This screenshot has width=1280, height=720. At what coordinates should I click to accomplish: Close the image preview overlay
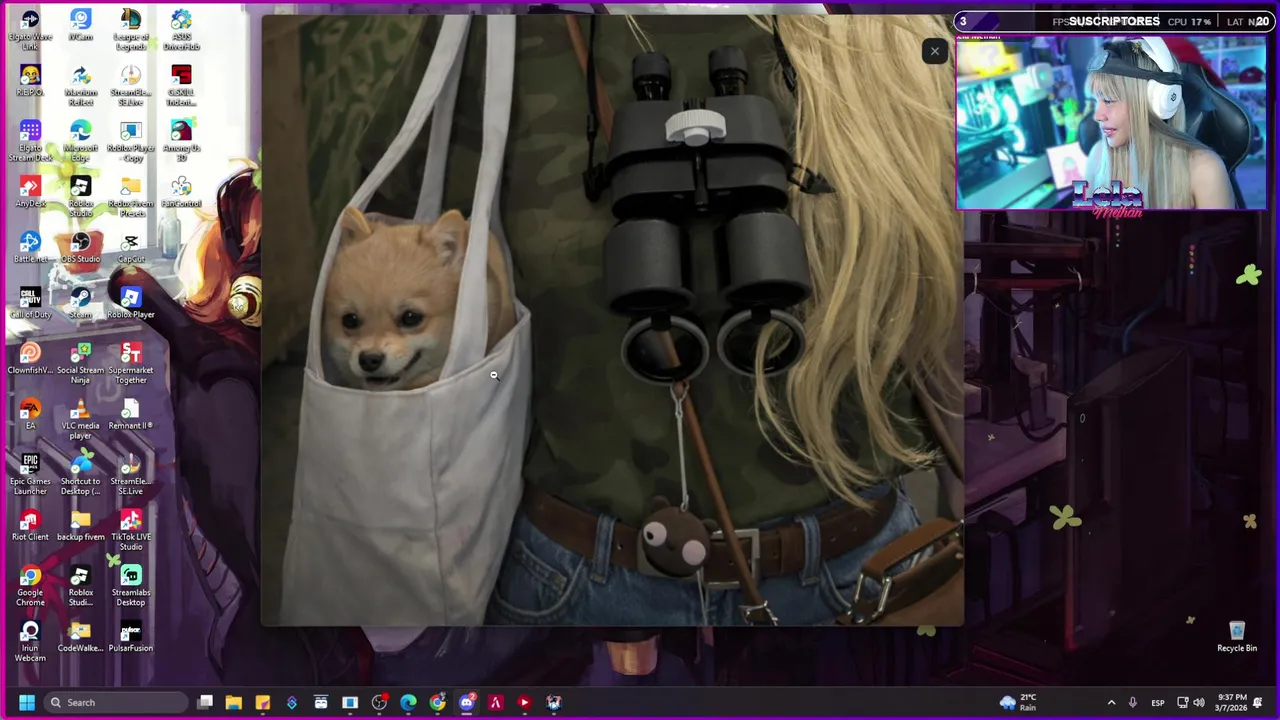[934, 51]
